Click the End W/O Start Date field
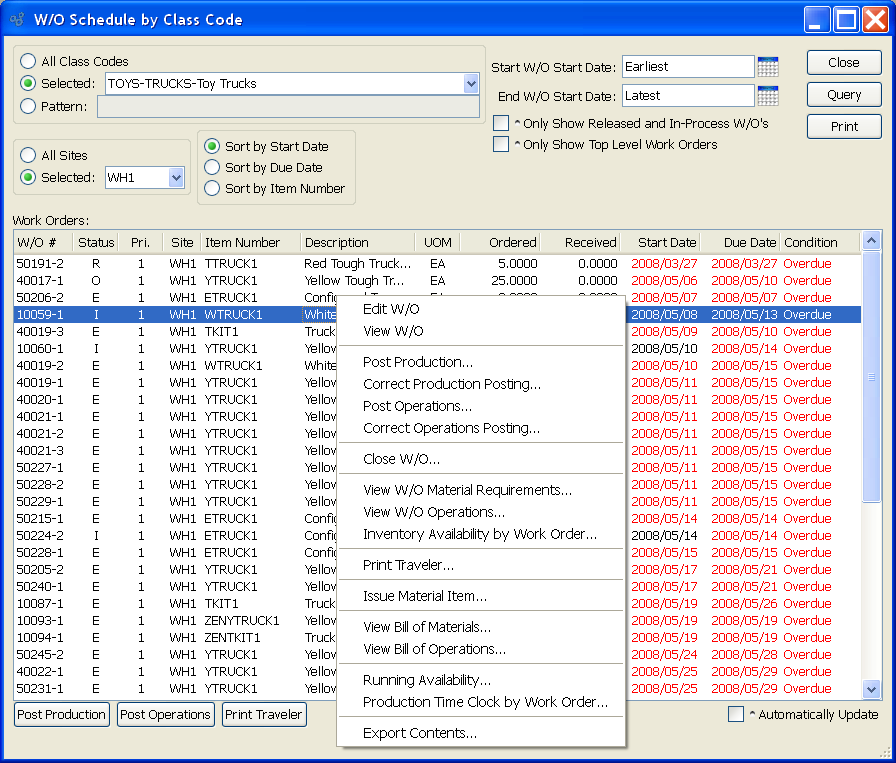Image resolution: width=896 pixels, height=763 pixels. (x=687, y=96)
